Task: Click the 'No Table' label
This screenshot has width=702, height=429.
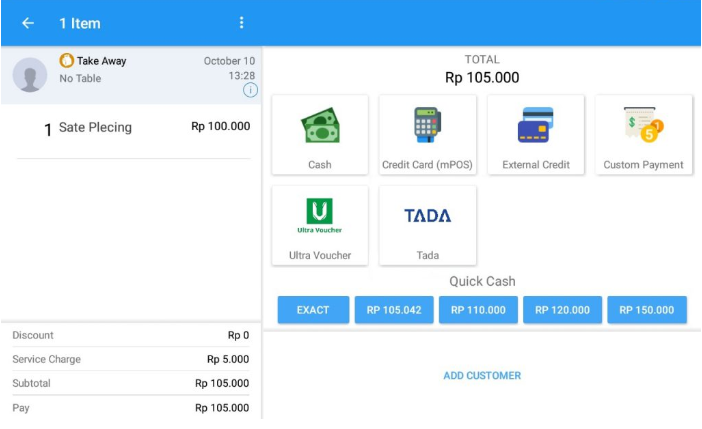Action: click(80, 78)
